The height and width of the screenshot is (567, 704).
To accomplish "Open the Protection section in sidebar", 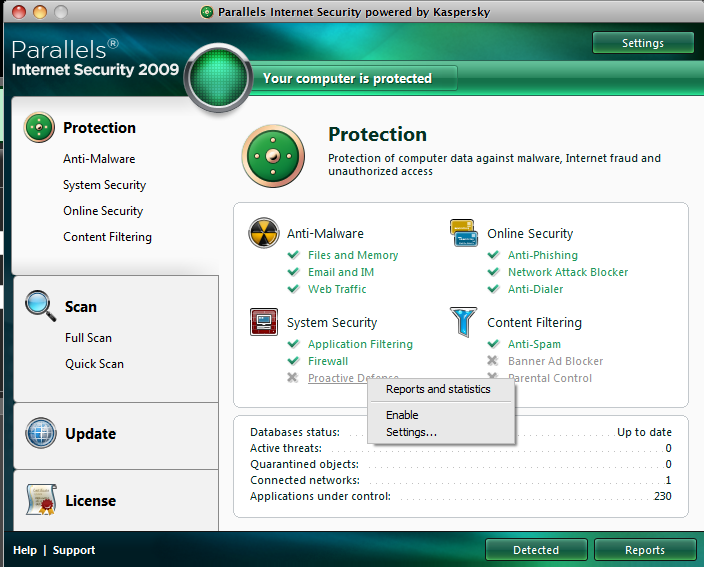I will point(99,127).
